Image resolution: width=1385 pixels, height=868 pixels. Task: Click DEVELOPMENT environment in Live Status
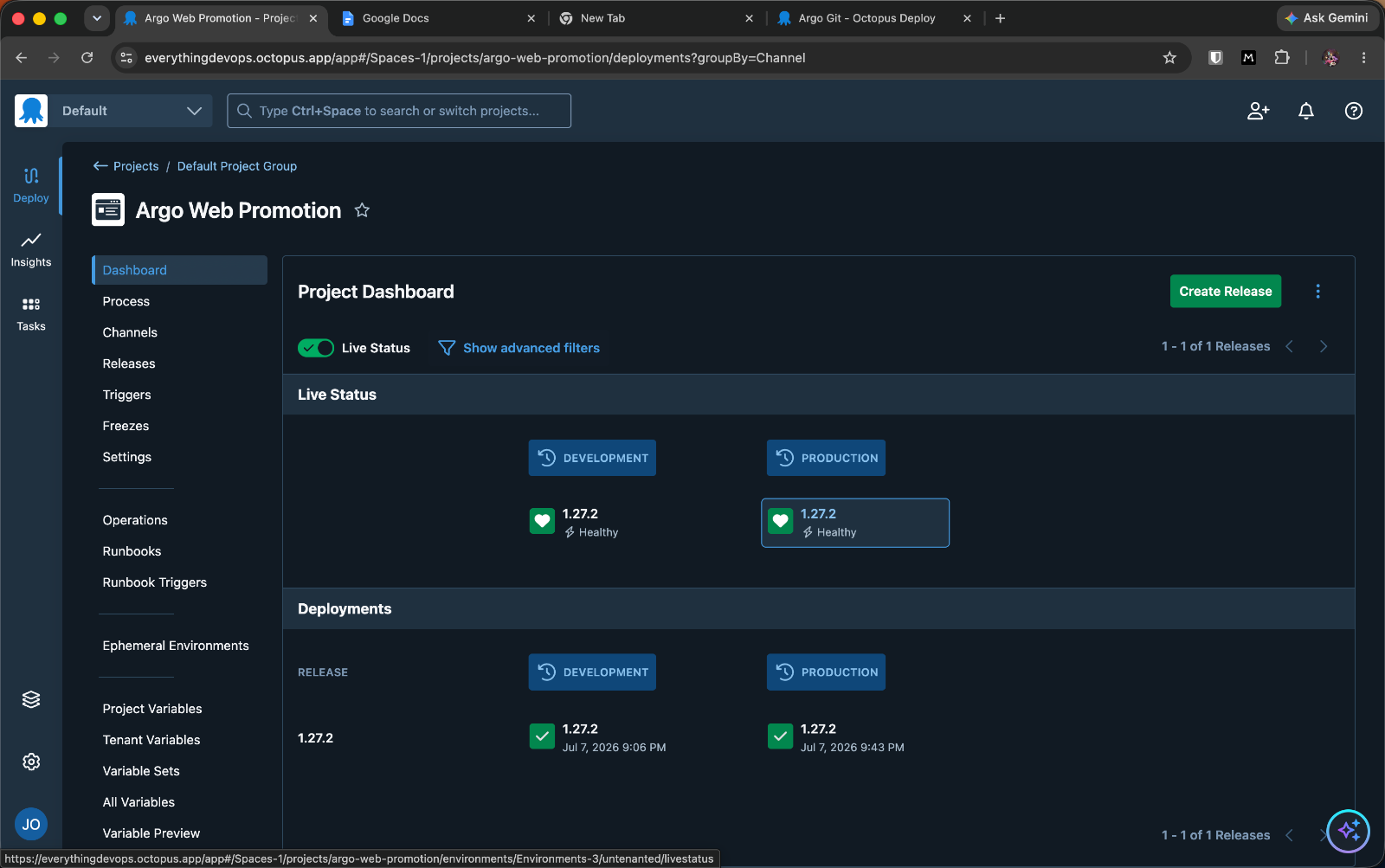pos(592,458)
